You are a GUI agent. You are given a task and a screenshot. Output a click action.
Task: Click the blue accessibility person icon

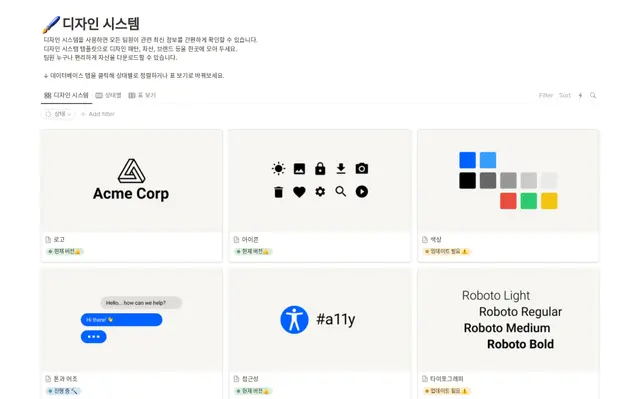pos(294,319)
